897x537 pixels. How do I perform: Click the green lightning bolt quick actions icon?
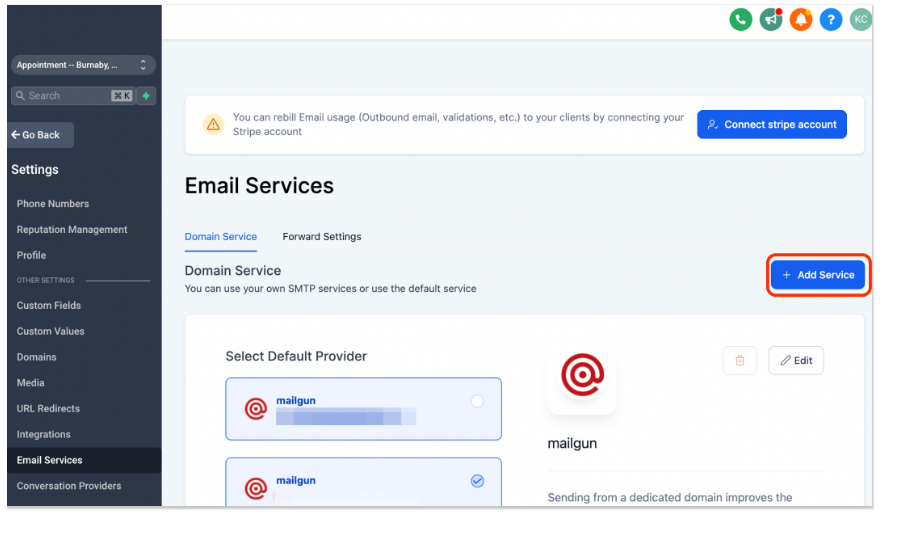click(x=146, y=96)
